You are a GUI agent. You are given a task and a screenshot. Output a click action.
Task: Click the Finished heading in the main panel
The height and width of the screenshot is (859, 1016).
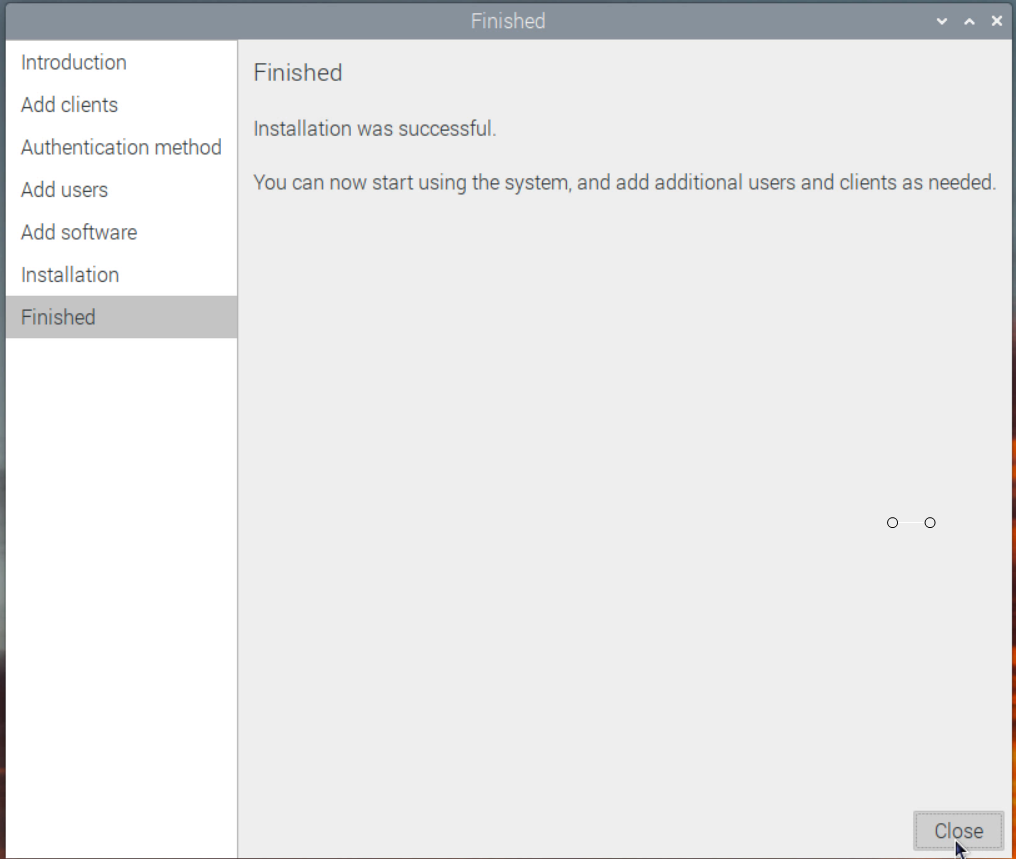point(297,73)
